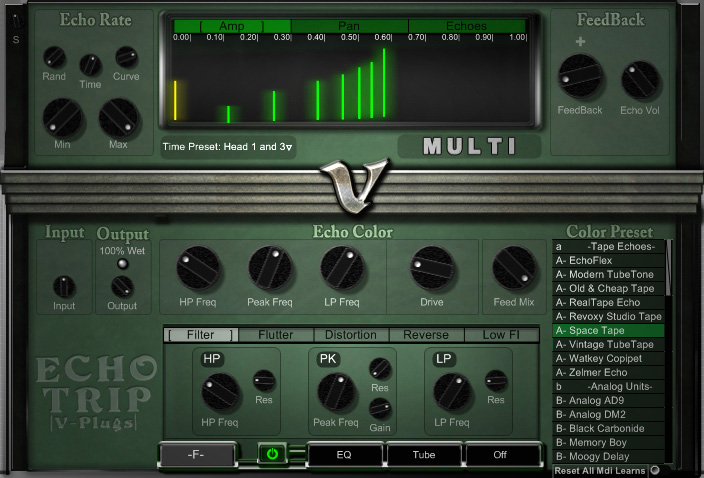The height and width of the screenshot is (478, 704).
Task: Click the large FeedBack knob
Action: click(580, 76)
